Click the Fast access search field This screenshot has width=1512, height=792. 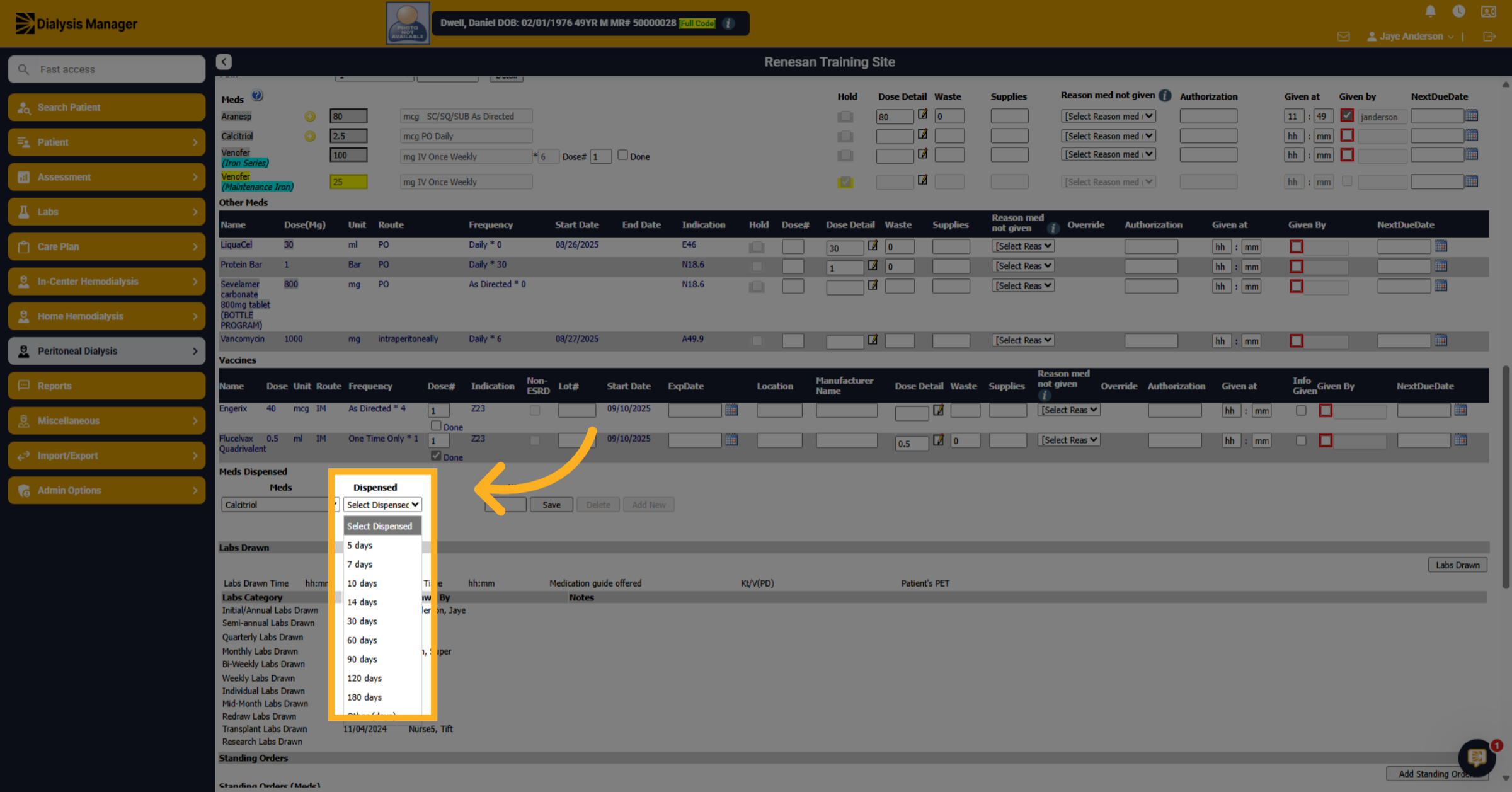[106, 69]
